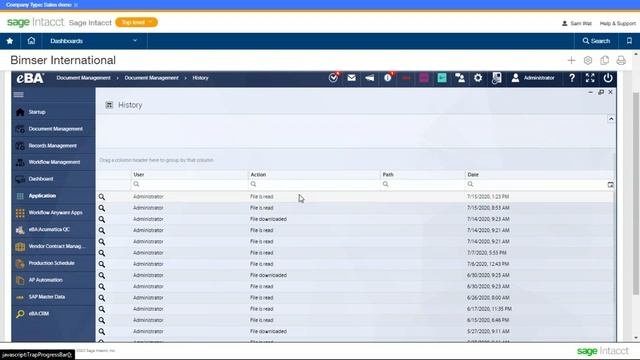Add a component with the plus icon

571,60
